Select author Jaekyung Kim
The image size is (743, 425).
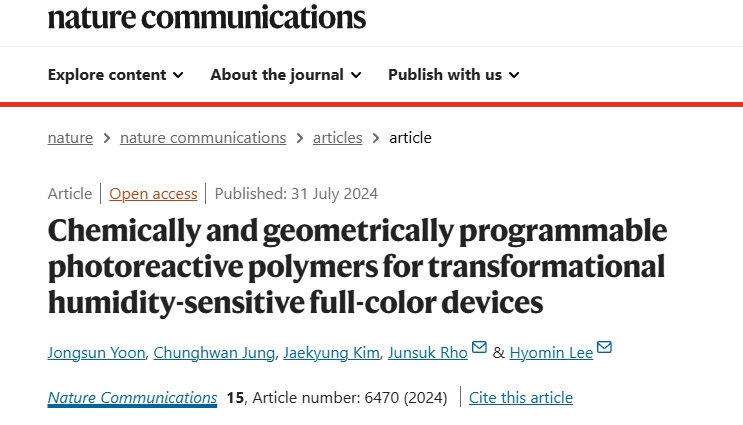click(331, 353)
